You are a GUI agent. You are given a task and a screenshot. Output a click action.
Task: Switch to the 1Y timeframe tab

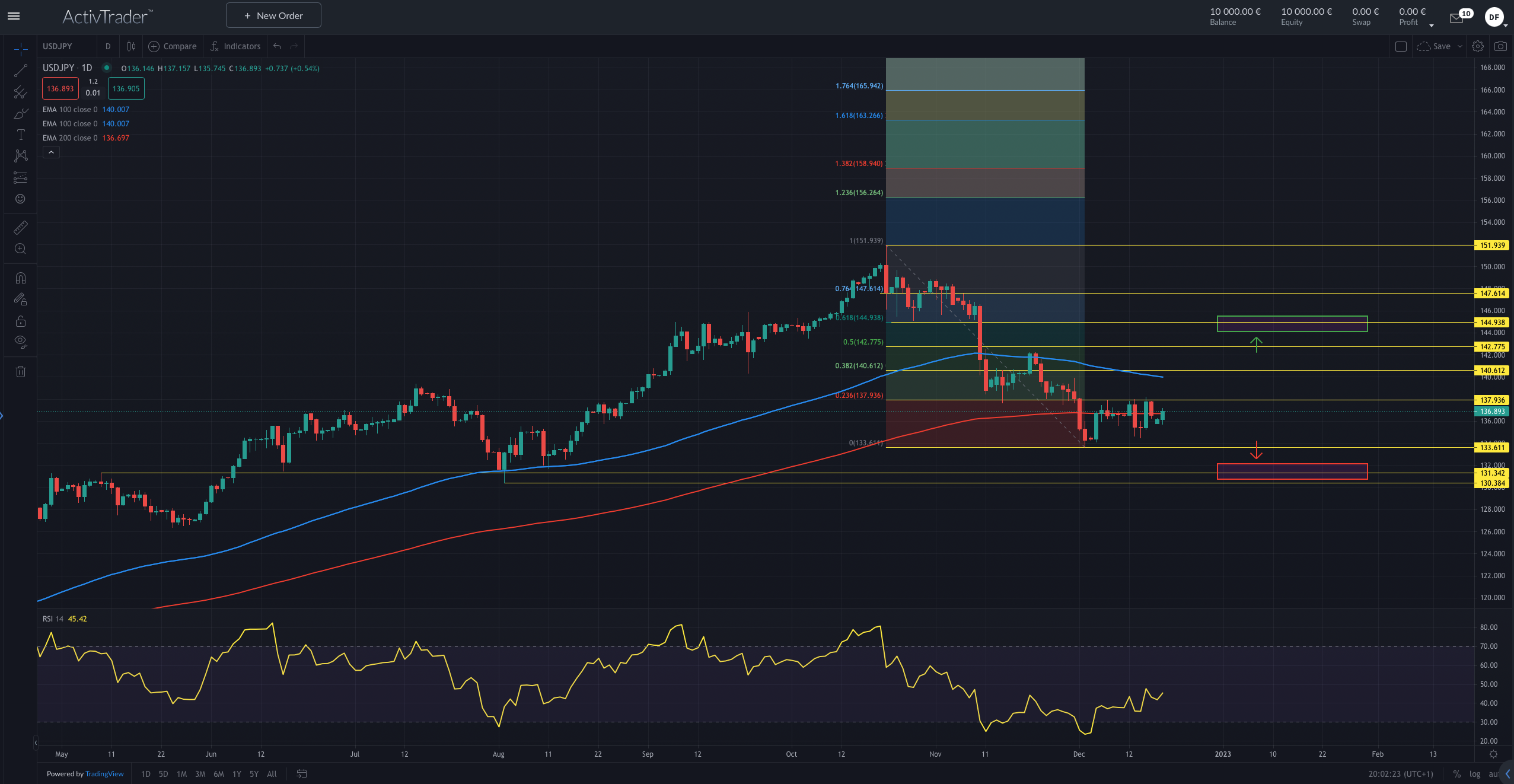point(236,774)
